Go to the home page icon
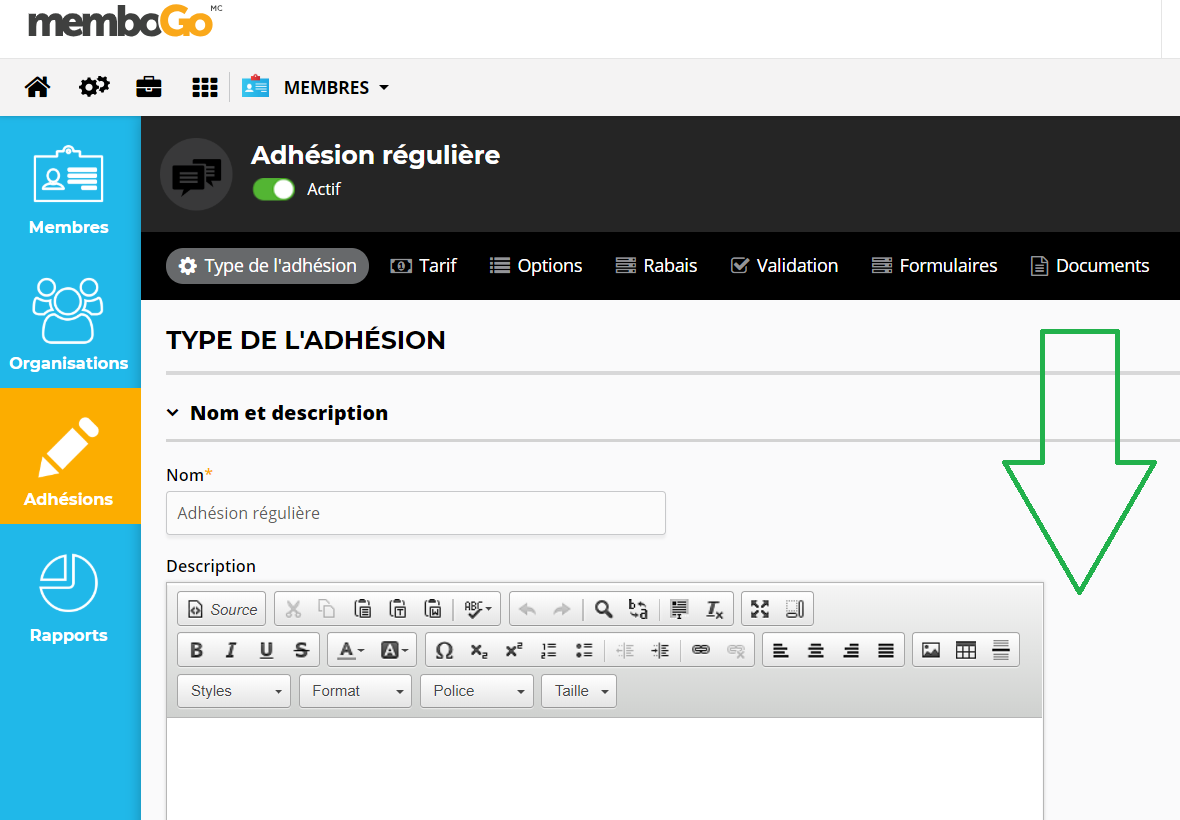 tap(38, 87)
